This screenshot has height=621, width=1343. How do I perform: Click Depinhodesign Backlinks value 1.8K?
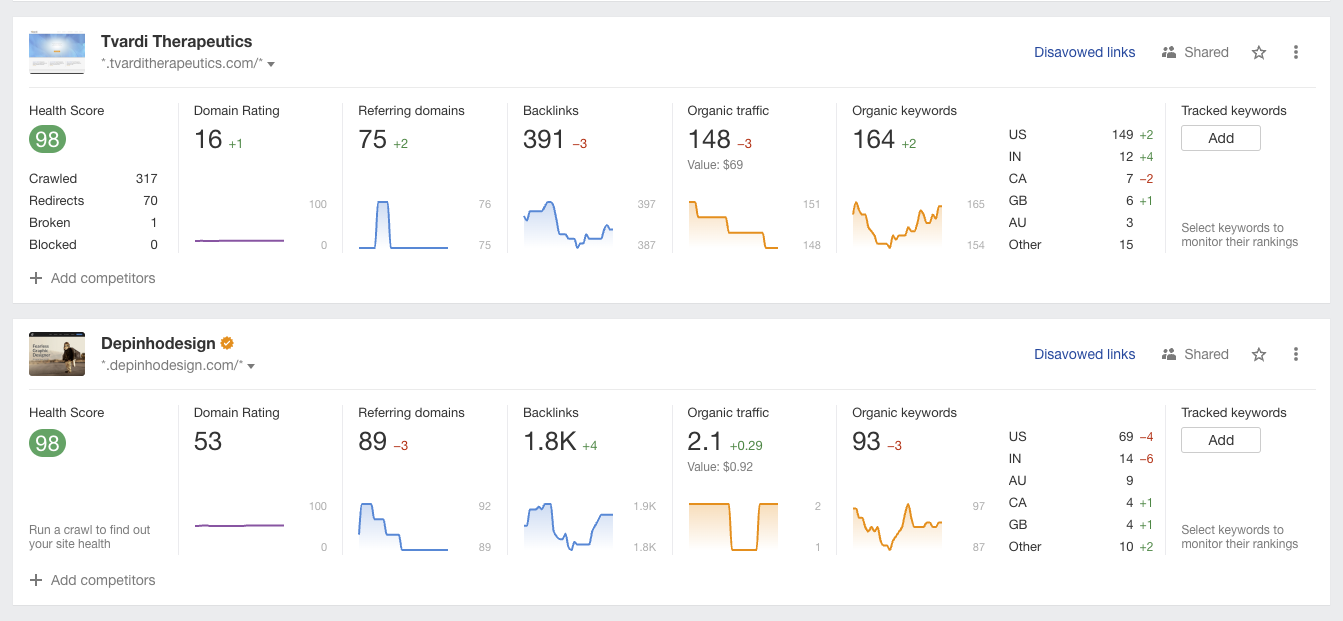[x=550, y=442]
